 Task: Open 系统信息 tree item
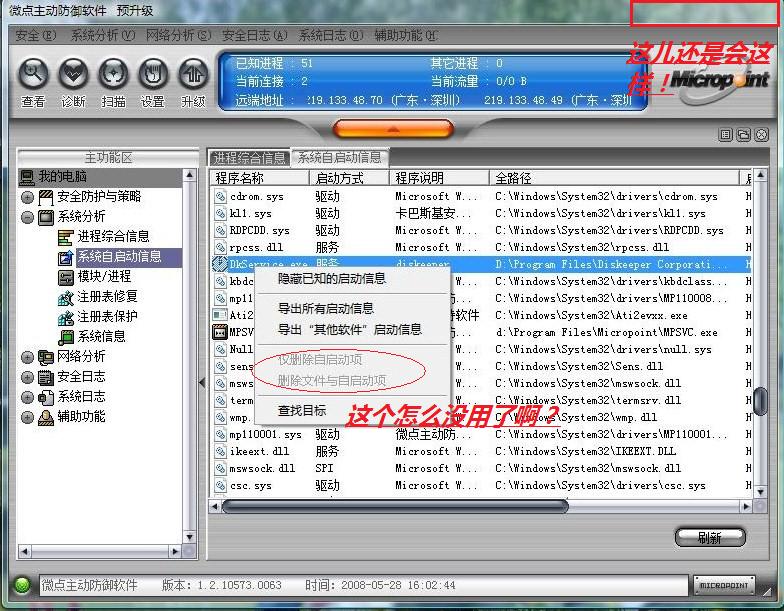tap(102, 336)
